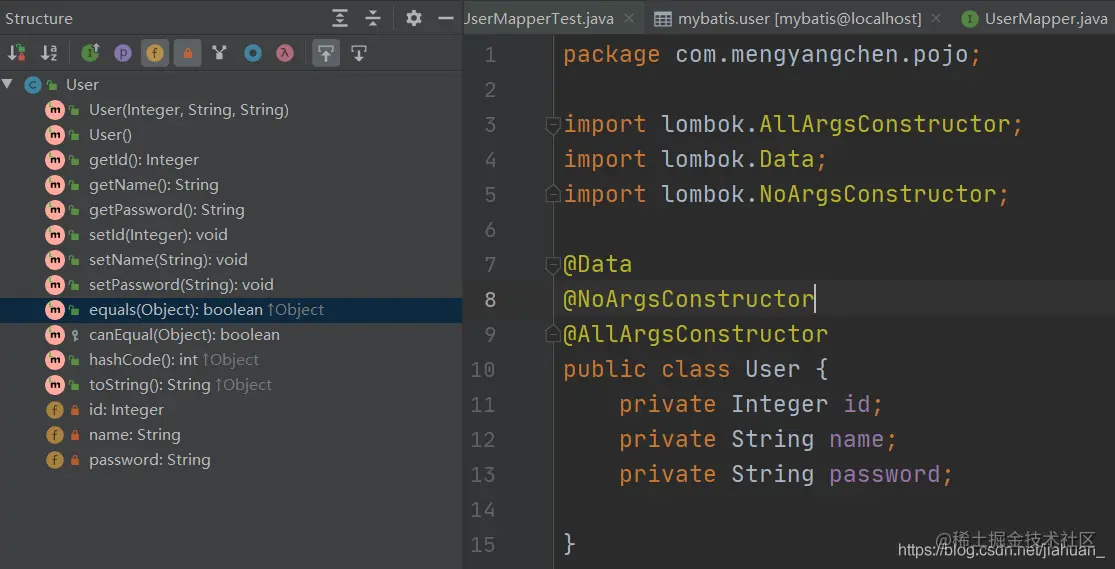
Task: Click @Data annotation in editor
Action: click(597, 265)
